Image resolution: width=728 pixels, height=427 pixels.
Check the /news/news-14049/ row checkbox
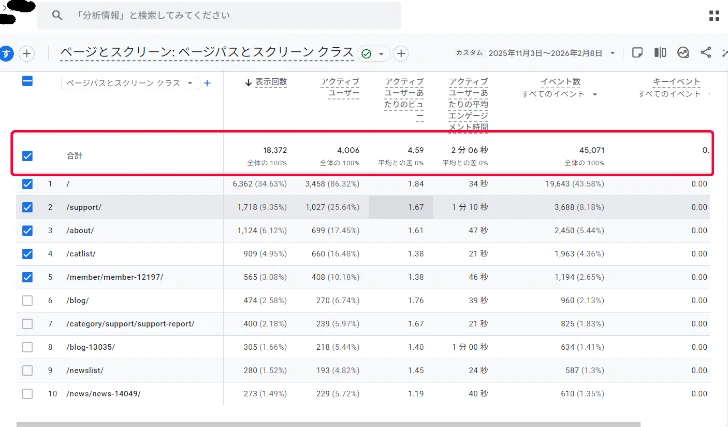click(x=27, y=394)
